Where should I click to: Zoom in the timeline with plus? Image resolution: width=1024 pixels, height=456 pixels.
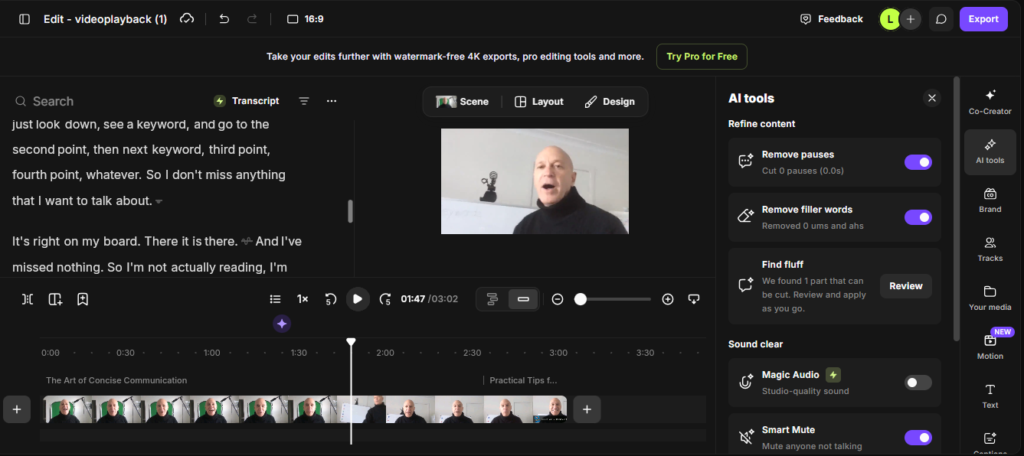(667, 299)
